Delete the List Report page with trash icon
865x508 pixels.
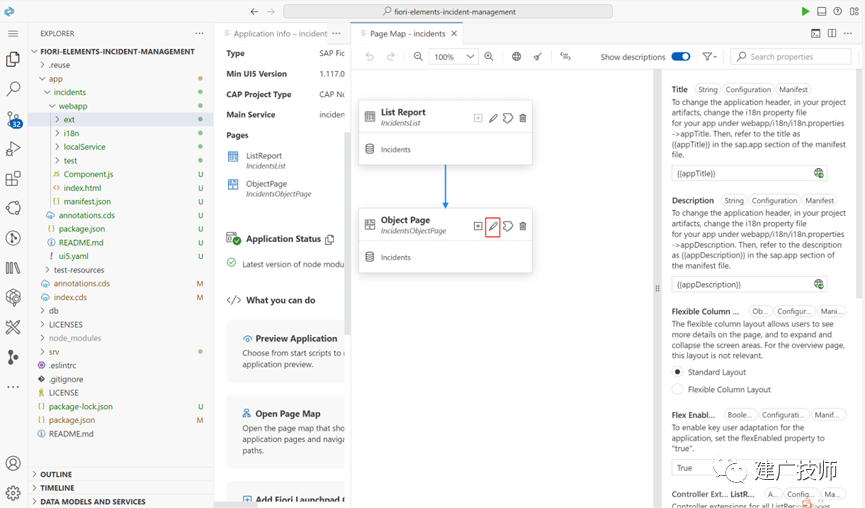pos(522,118)
